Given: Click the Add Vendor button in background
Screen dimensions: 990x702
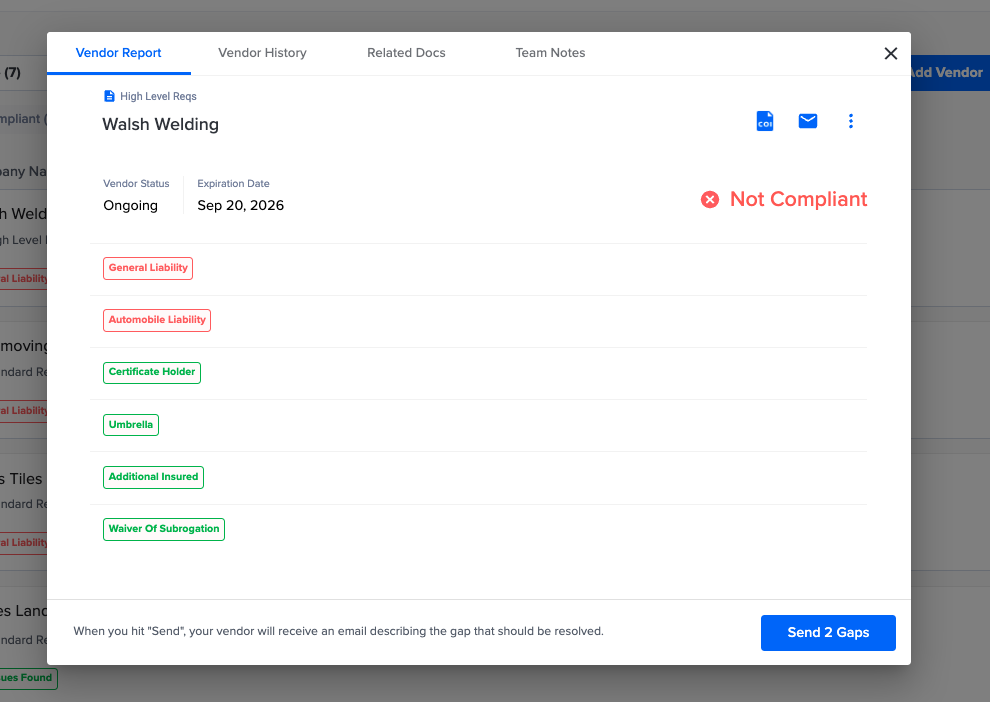Looking at the screenshot, I should [950, 73].
